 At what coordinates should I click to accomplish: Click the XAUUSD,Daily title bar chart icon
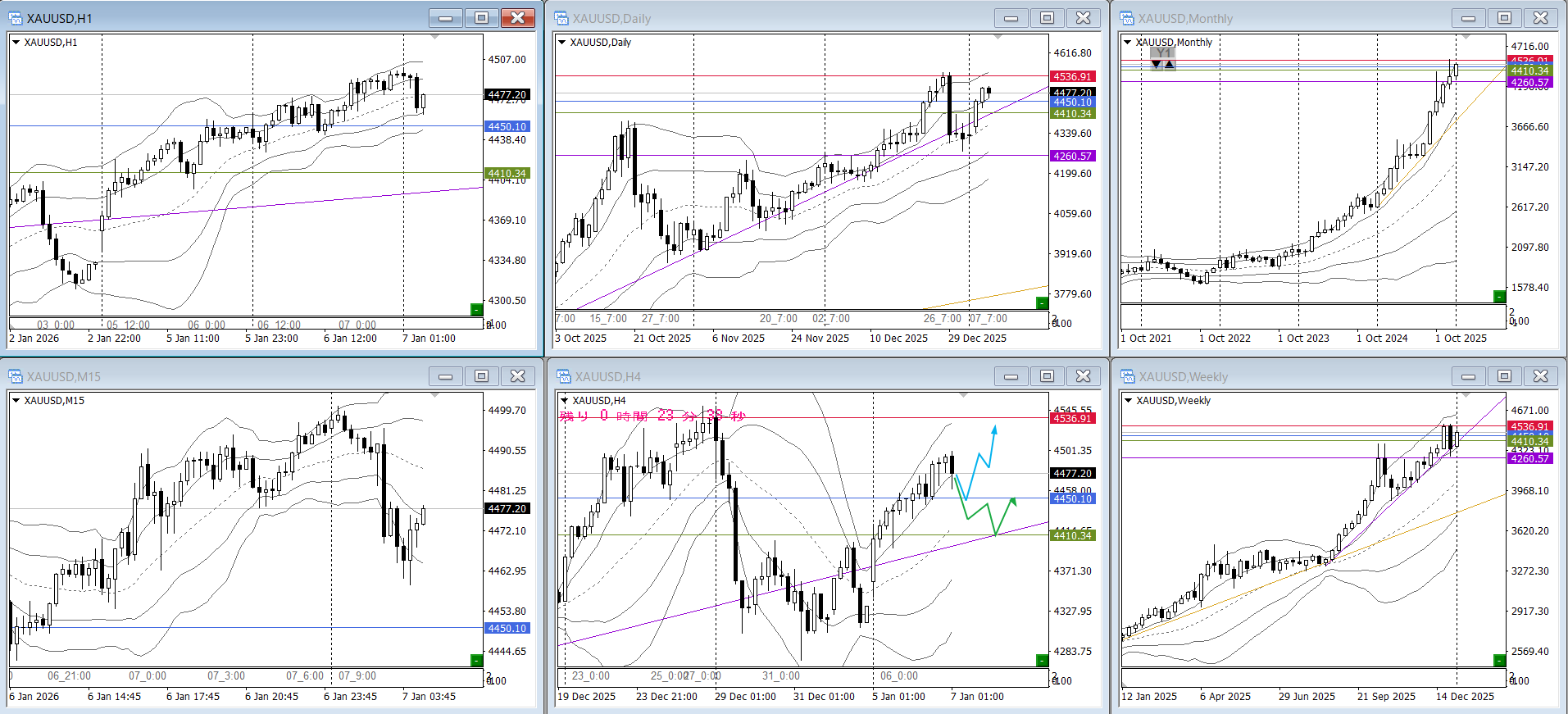[x=561, y=18]
